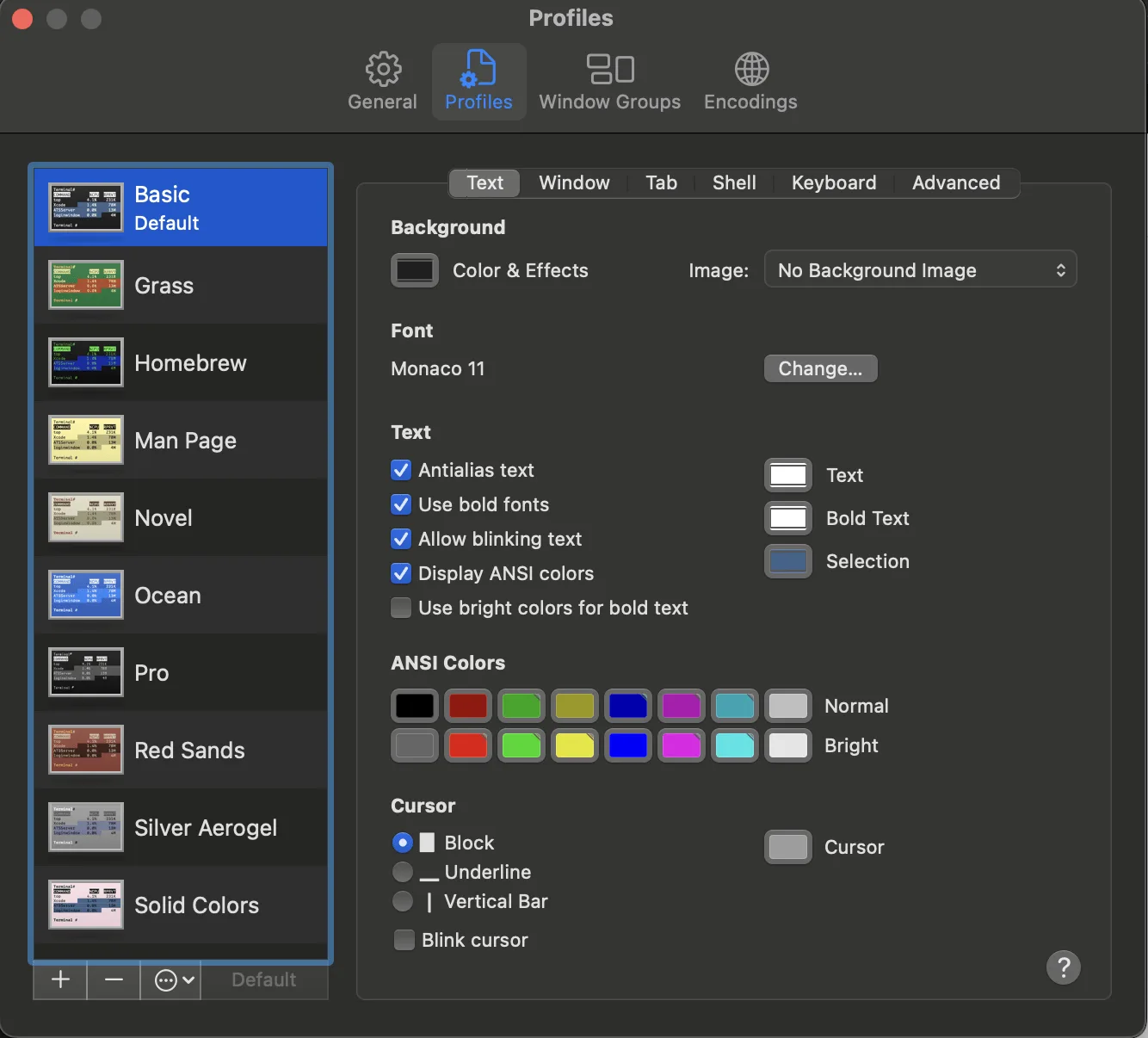Add a new terminal profile
Image resolution: width=1148 pixels, height=1038 pixels.
click(x=59, y=980)
